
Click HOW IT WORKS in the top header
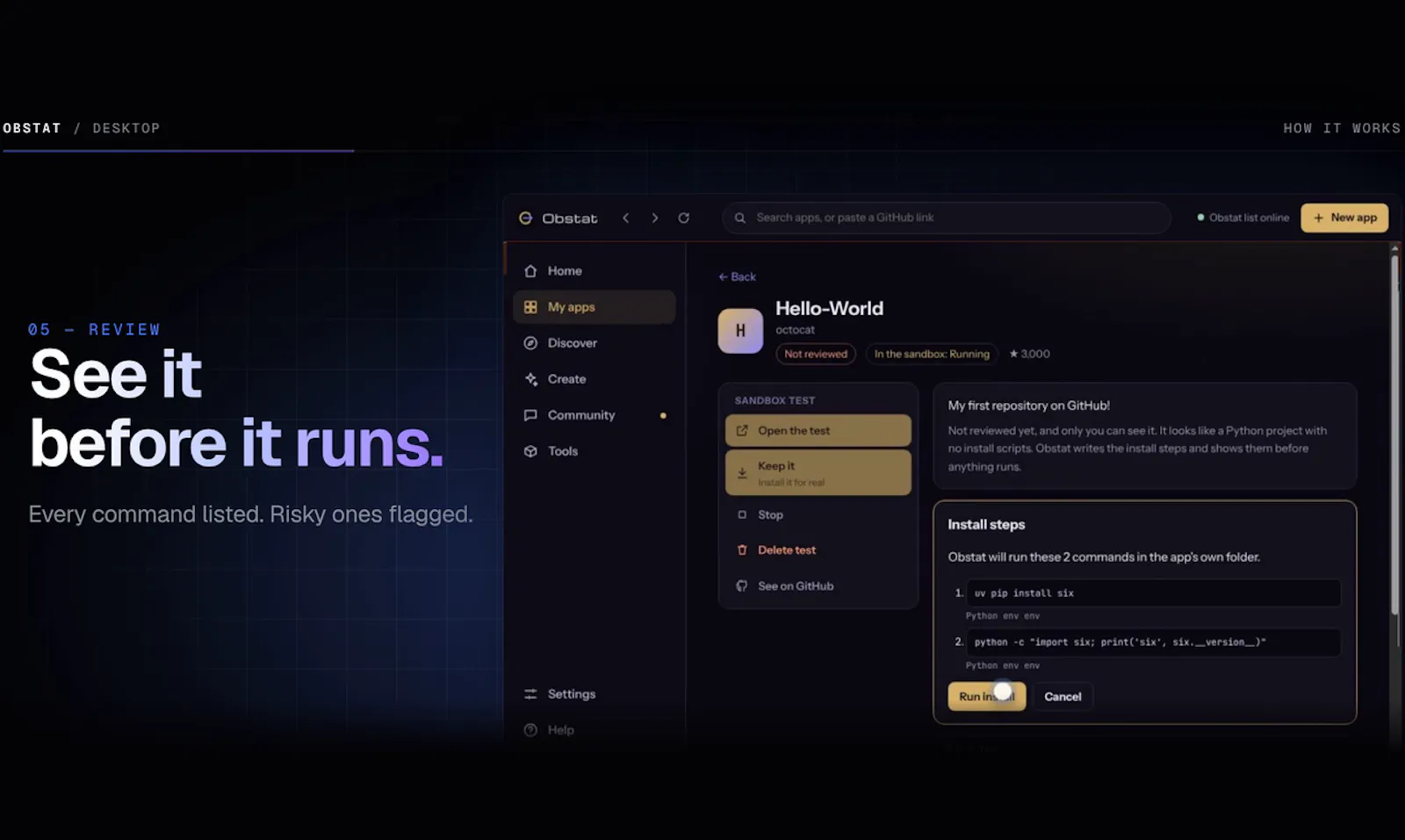pos(1342,128)
